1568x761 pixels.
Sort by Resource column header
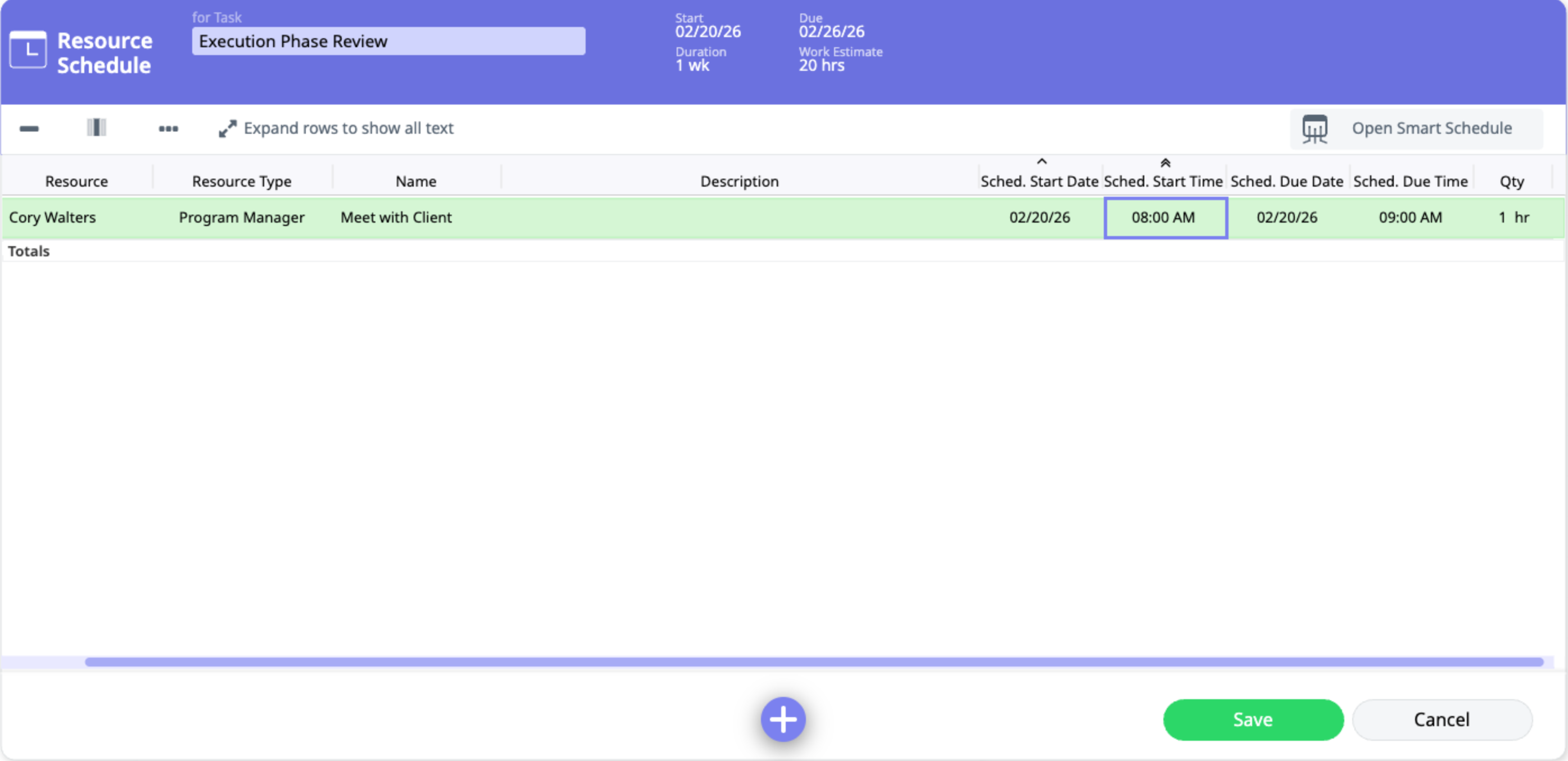[76, 182]
